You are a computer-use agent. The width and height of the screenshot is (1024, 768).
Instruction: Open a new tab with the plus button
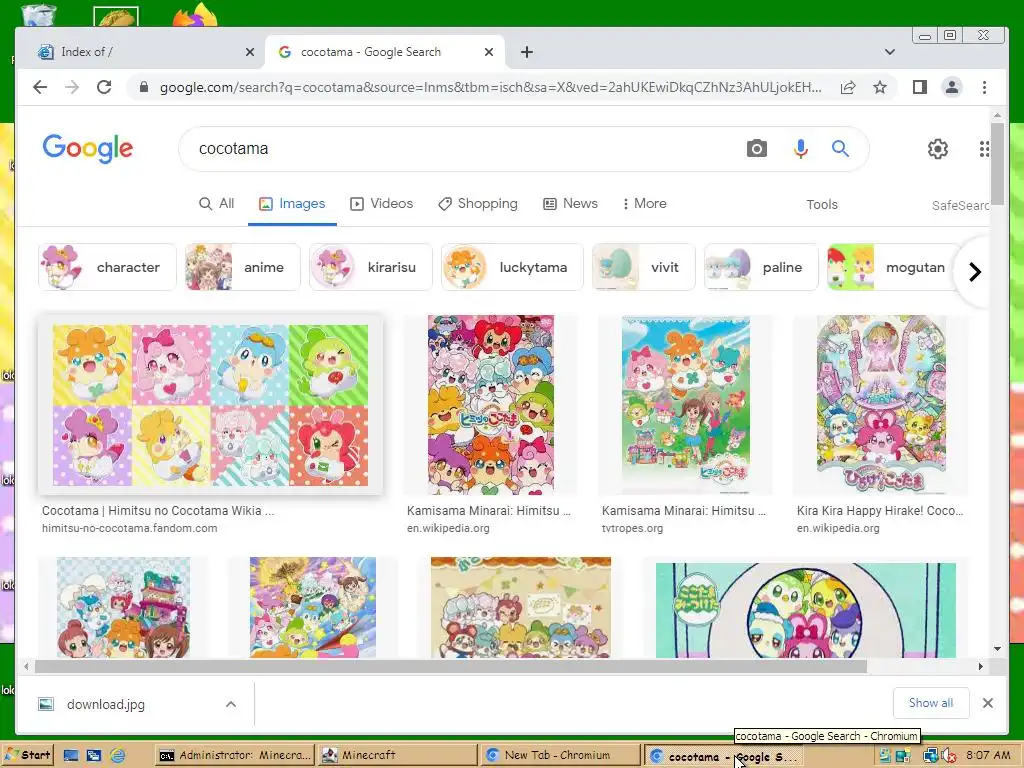pyautogui.click(x=526, y=52)
